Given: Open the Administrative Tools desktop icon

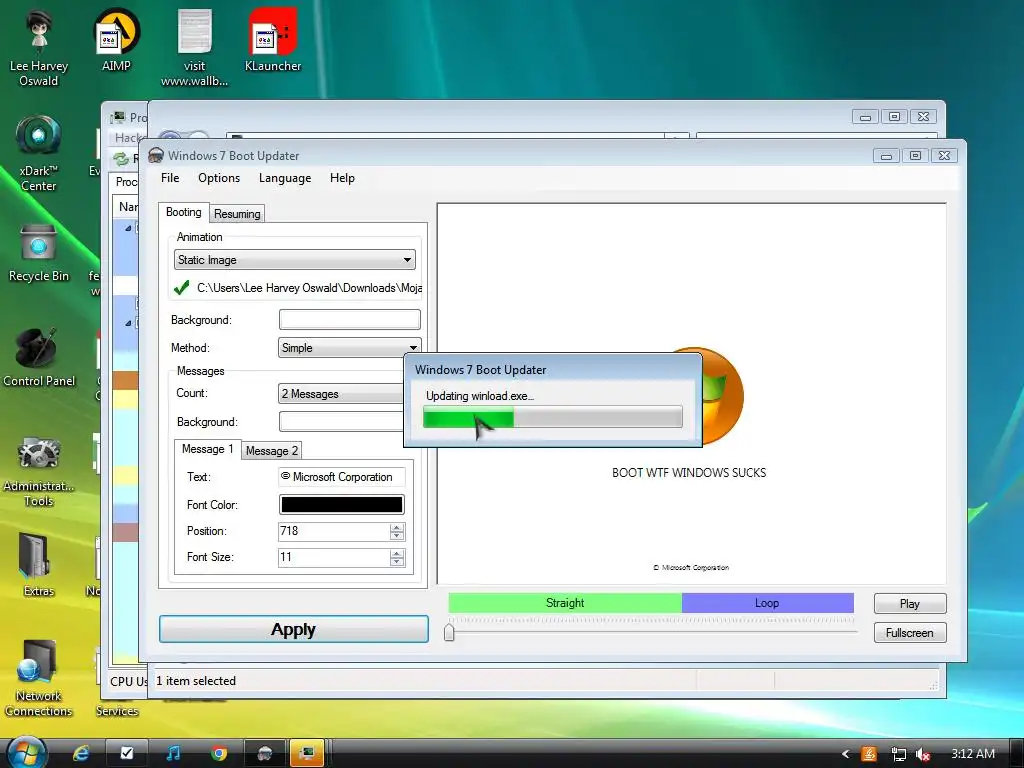Looking at the screenshot, I should point(39,470).
